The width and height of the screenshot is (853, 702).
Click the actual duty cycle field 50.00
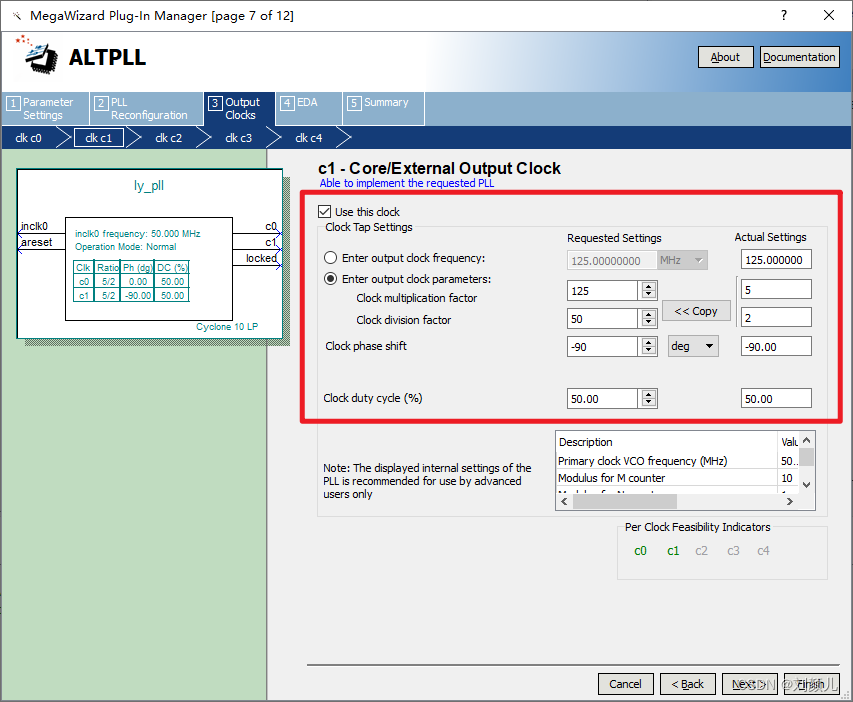(776, 398)
